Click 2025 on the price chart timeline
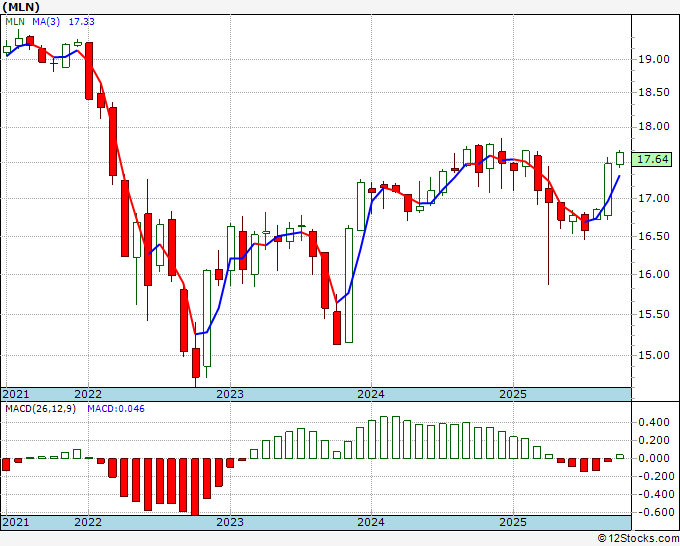This screenshot has height=546, width=680. (513, 394)
